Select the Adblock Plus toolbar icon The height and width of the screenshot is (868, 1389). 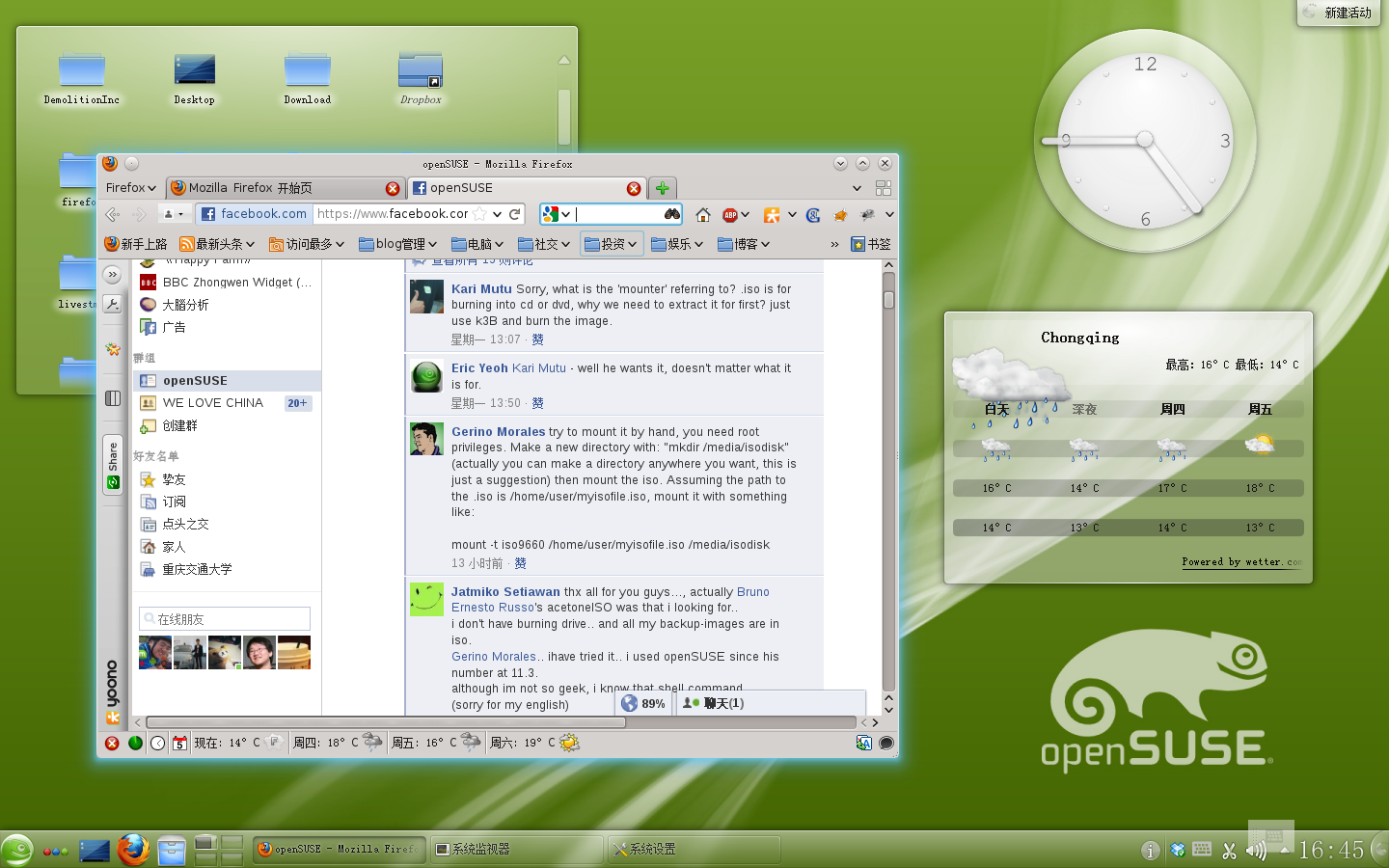730,214
